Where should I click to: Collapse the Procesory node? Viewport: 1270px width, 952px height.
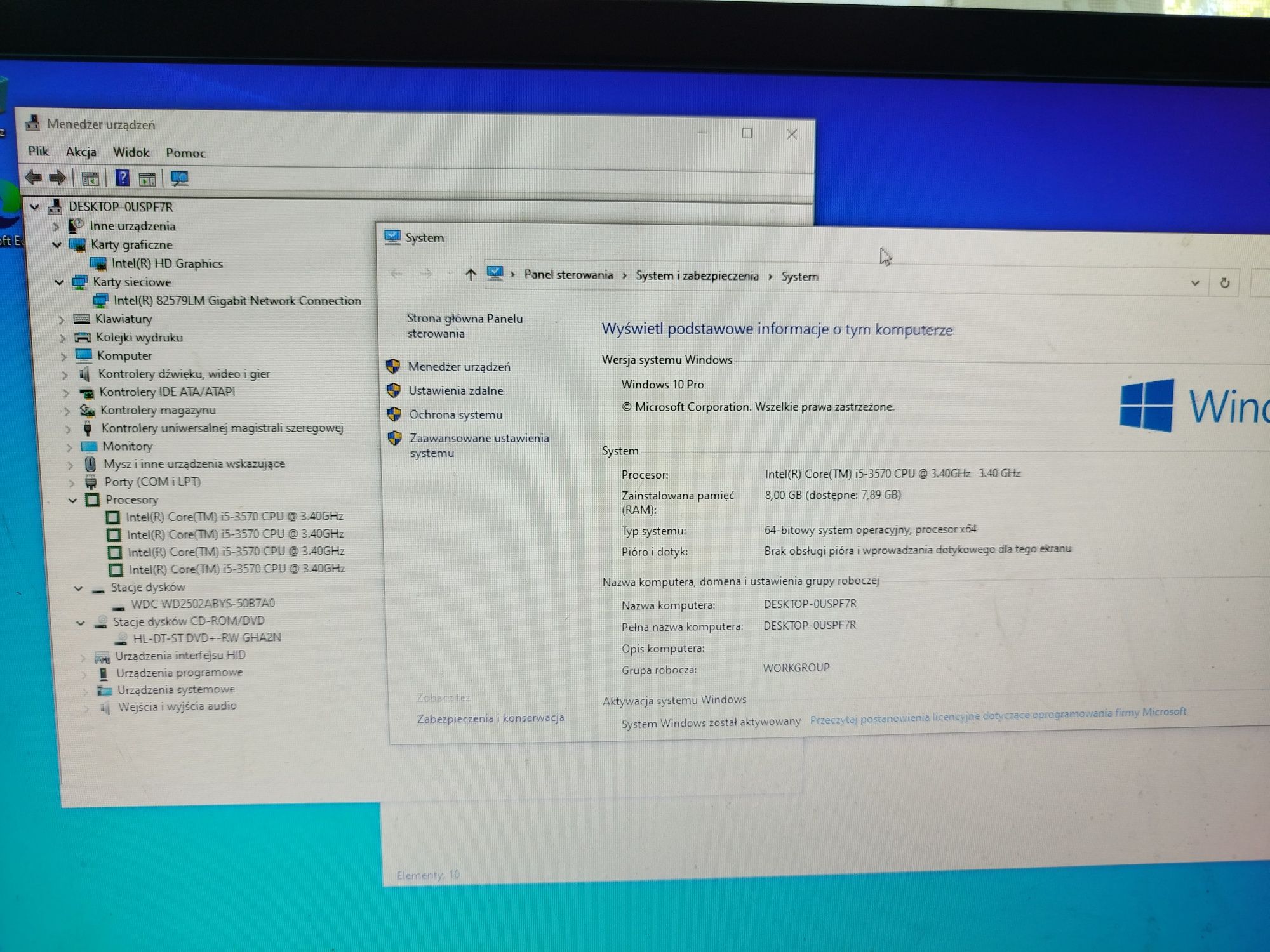(73, 500)
